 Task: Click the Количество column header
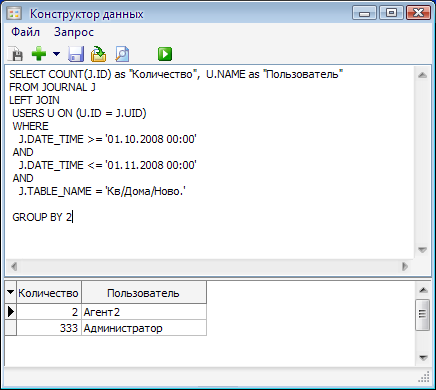(49, 293)
